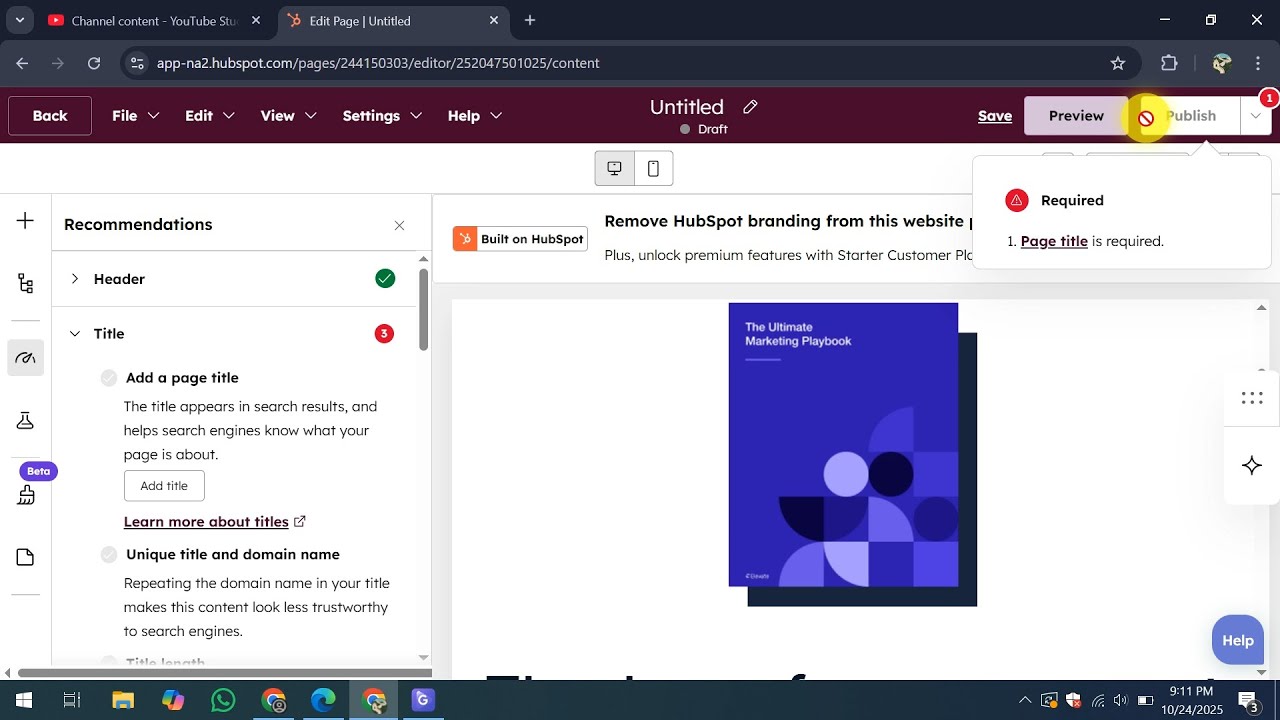The height and width of the screenshot is (720, 1280).
Task: Open the Beta tool icon in the sidebar
Action: 26,495
